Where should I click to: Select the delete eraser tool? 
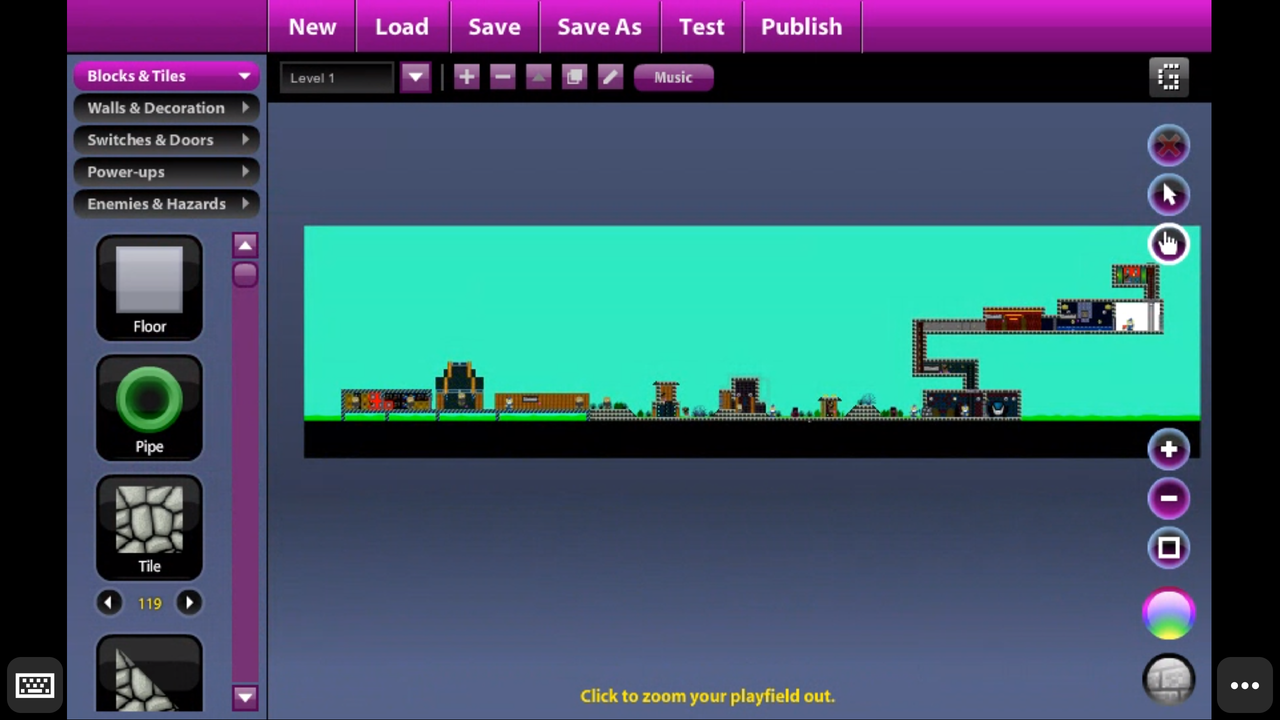tap(1169, 146)
